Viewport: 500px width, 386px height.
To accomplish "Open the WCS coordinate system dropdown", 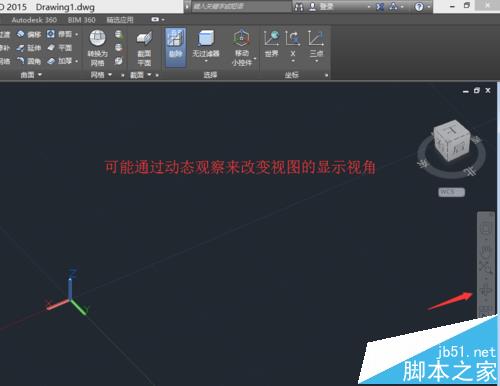I will [451, 192].
